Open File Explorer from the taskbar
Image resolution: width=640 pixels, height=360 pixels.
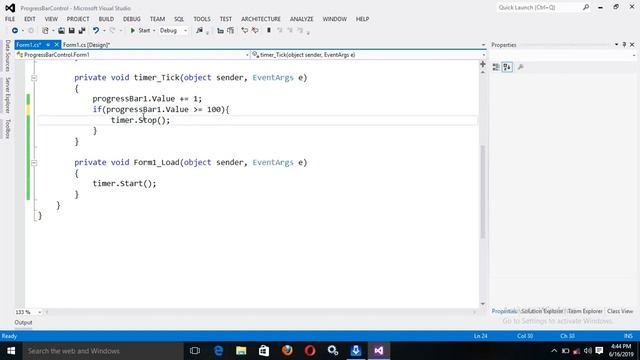click(241, 351)
